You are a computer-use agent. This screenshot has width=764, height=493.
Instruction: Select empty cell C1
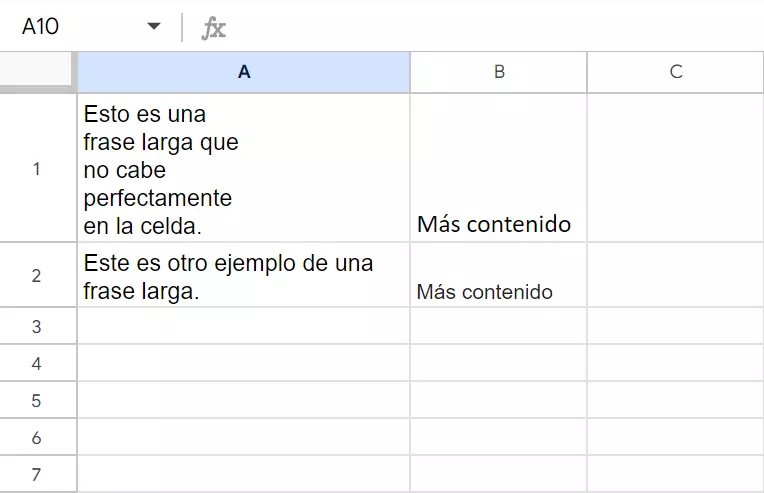(x=676, y=168)
